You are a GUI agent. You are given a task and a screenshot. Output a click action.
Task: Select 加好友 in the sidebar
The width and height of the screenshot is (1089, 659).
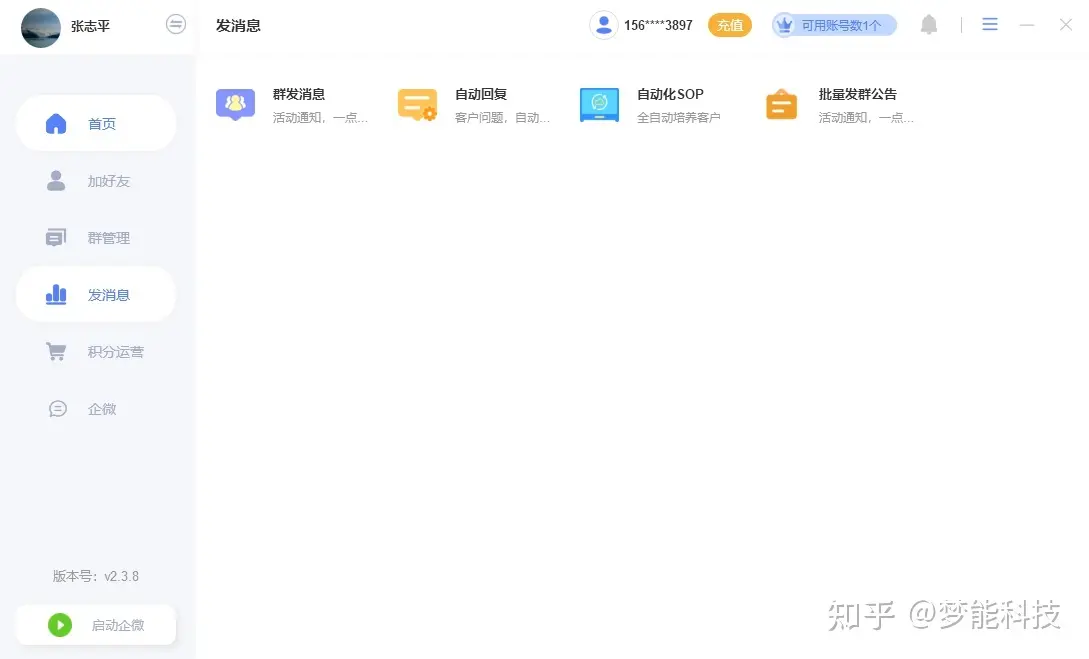coord(96,181)
